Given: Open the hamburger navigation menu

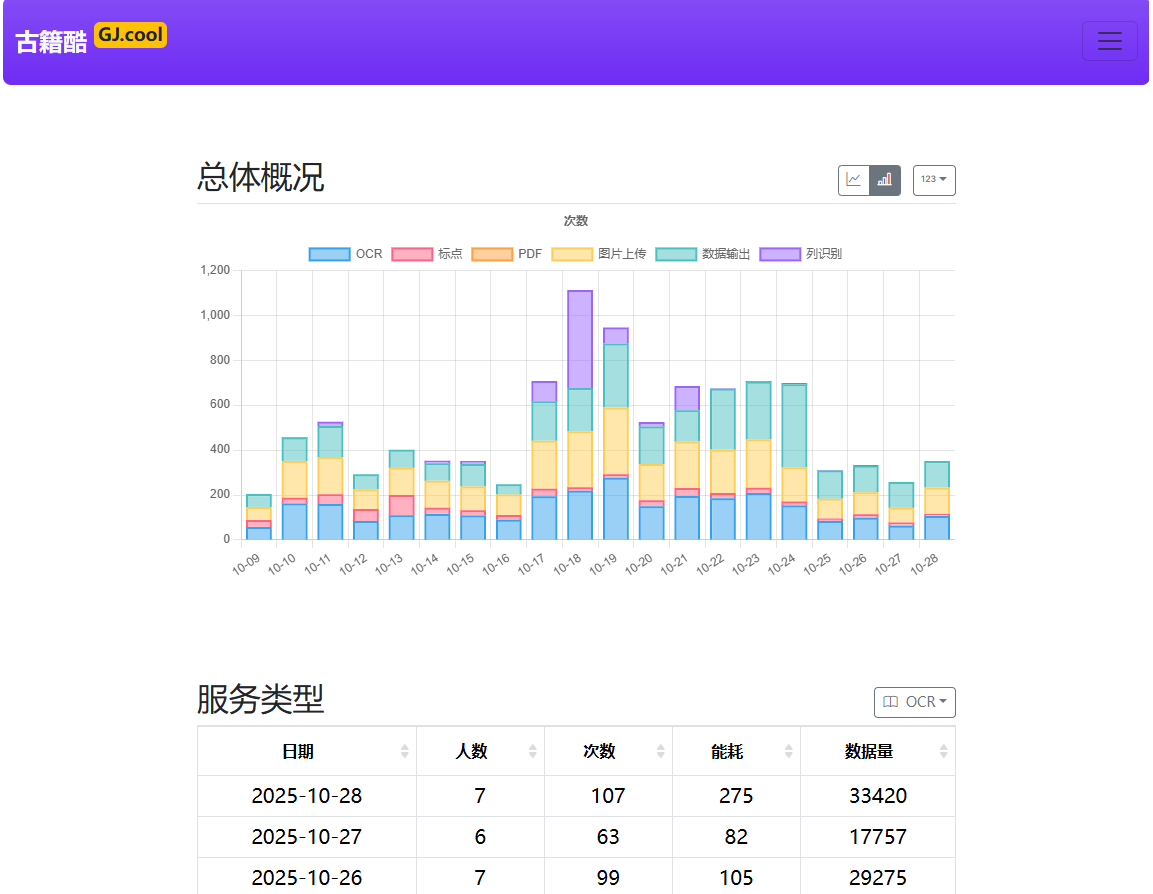Looking at the screenshot, I should coord(1109,41).
